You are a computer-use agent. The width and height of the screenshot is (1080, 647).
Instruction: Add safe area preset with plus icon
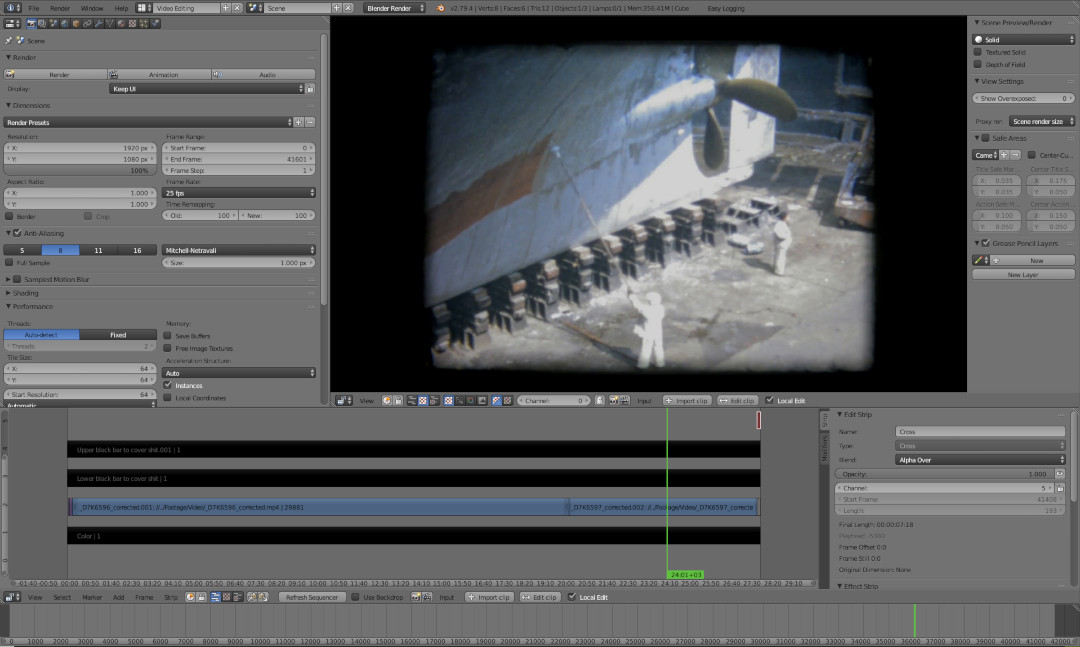(x=1004, y=155)
